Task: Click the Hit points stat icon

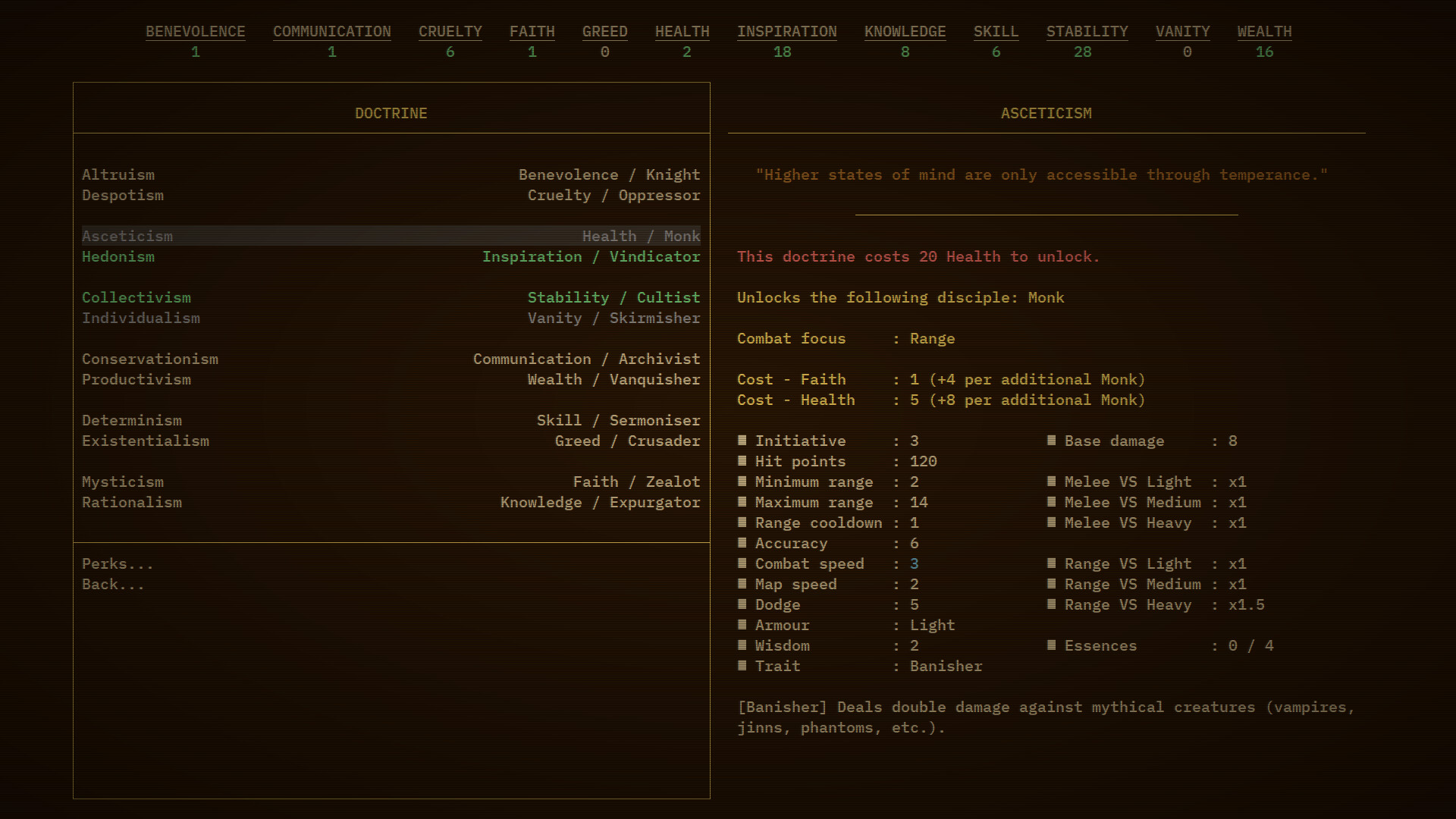Action: tap(742, 461)
